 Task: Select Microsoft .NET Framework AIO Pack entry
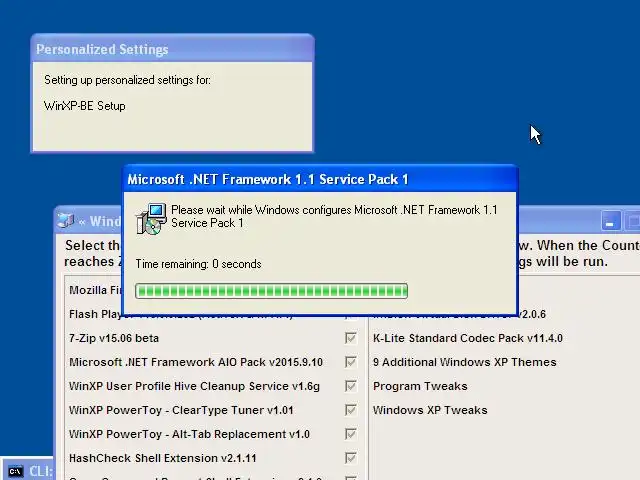(196, 362)
